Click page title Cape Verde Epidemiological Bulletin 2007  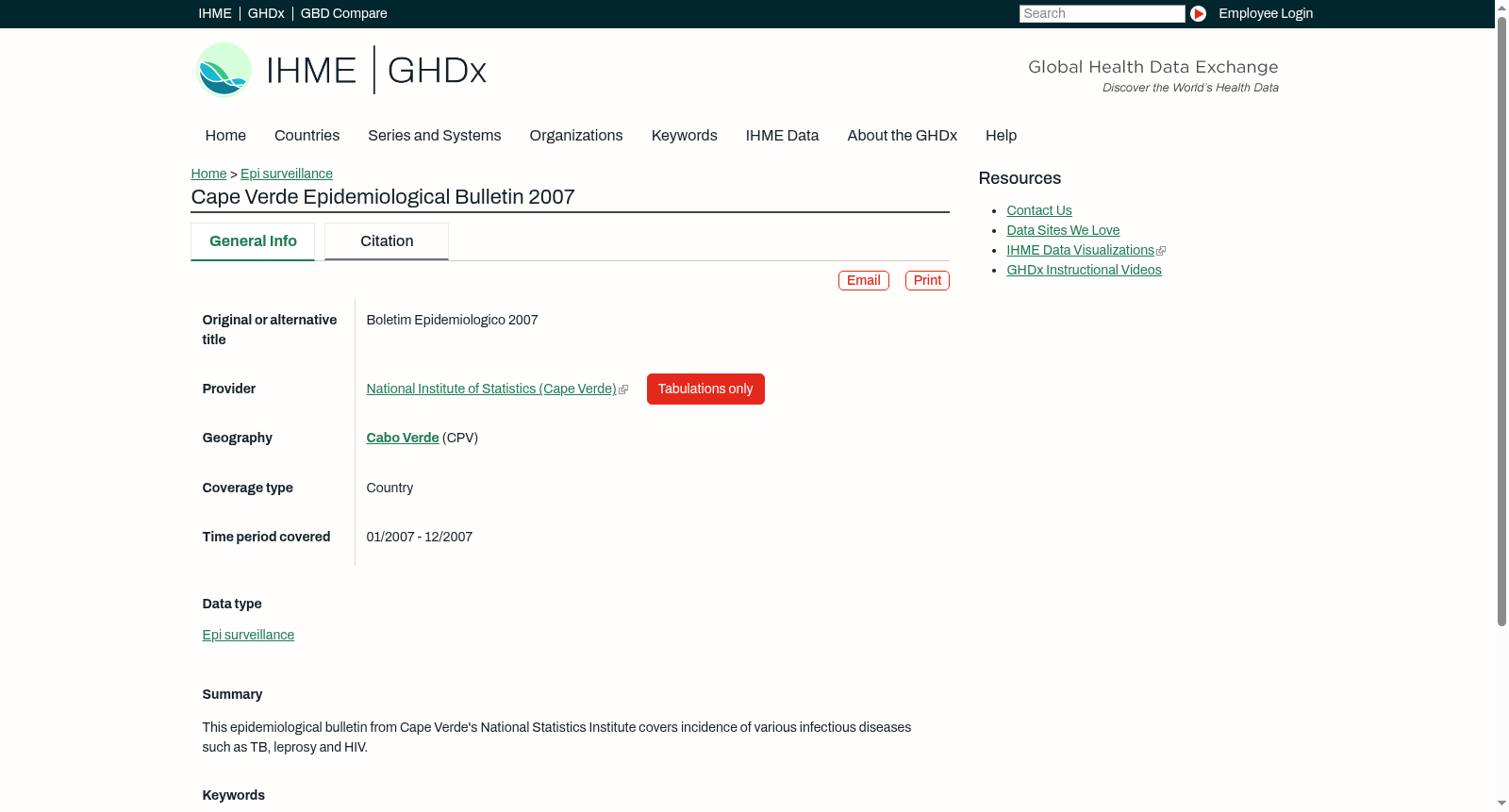tap(383, 197)
